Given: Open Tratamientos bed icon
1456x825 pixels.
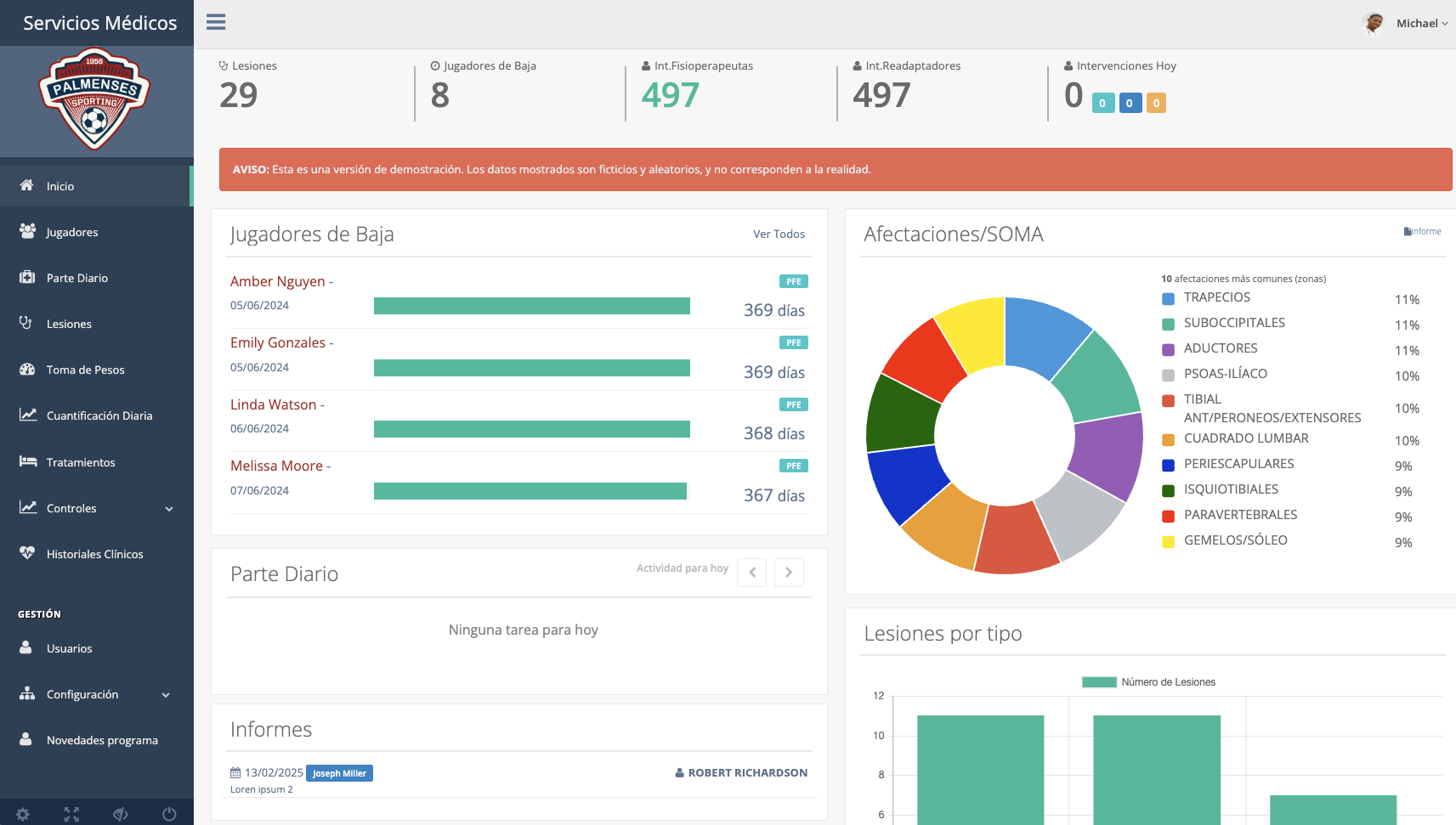Looking at the screenshot, I should click(x=28, y=461).
